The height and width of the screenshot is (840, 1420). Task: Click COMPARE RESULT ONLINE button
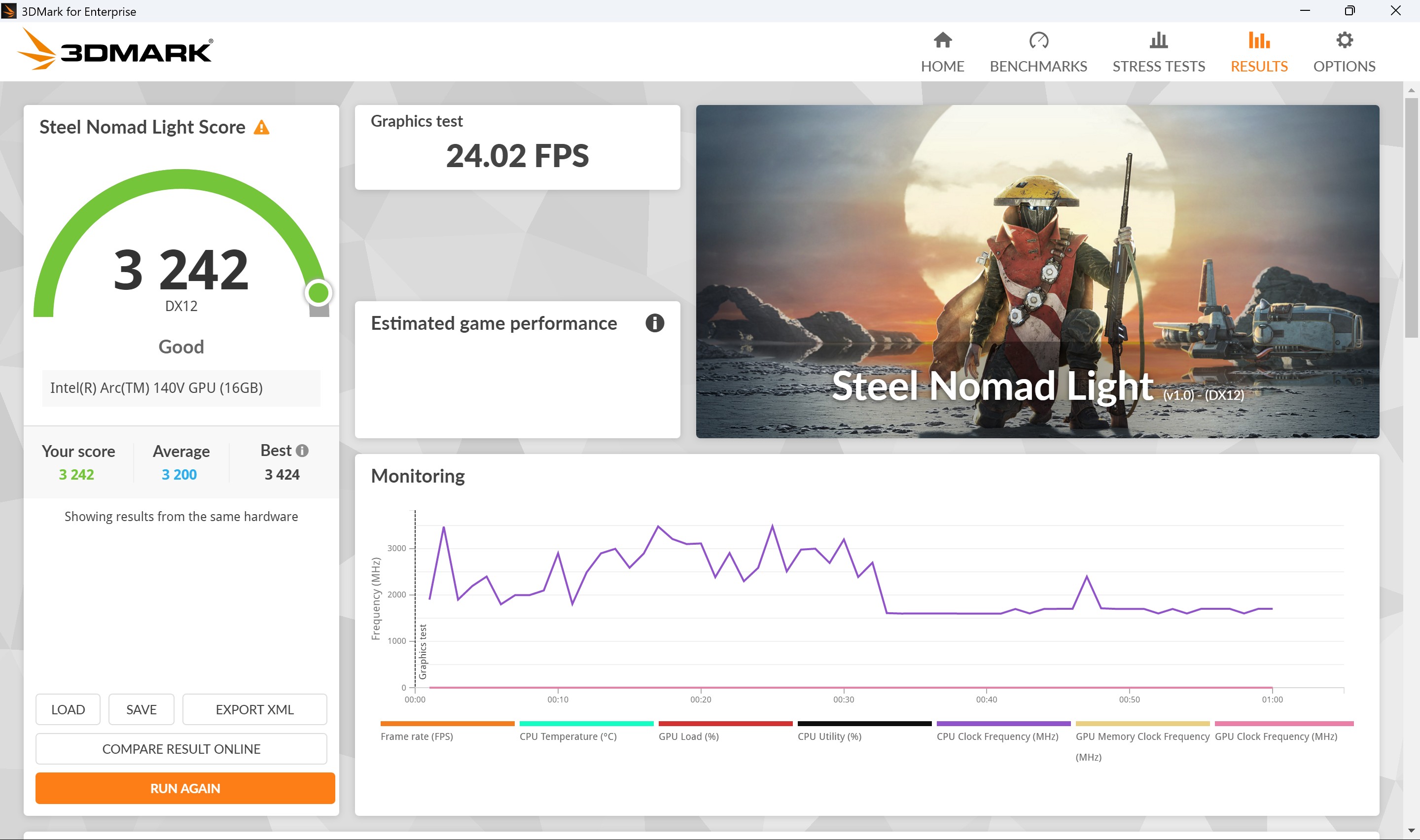coord(181,749)
